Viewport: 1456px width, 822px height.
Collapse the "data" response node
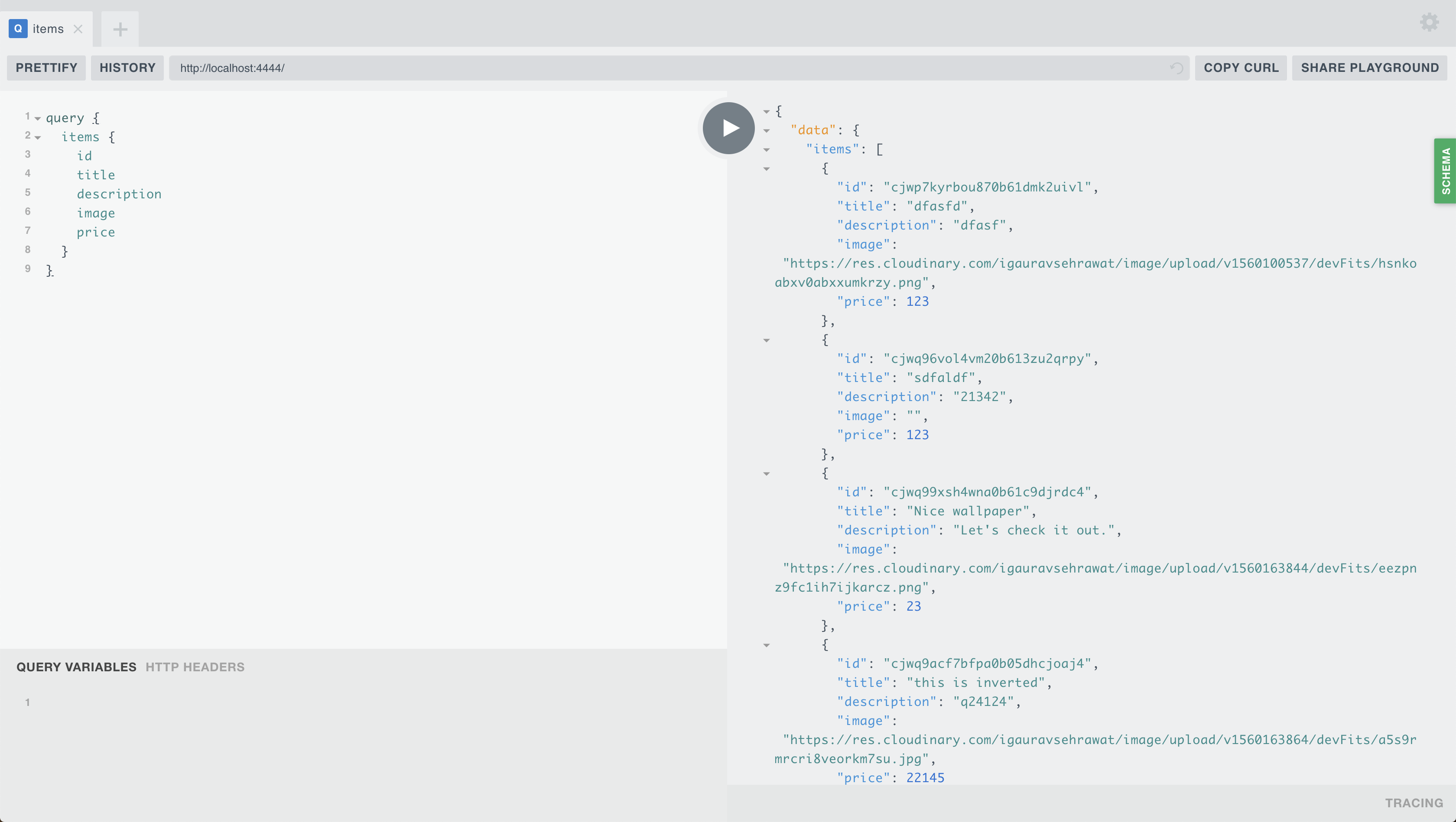767,131
